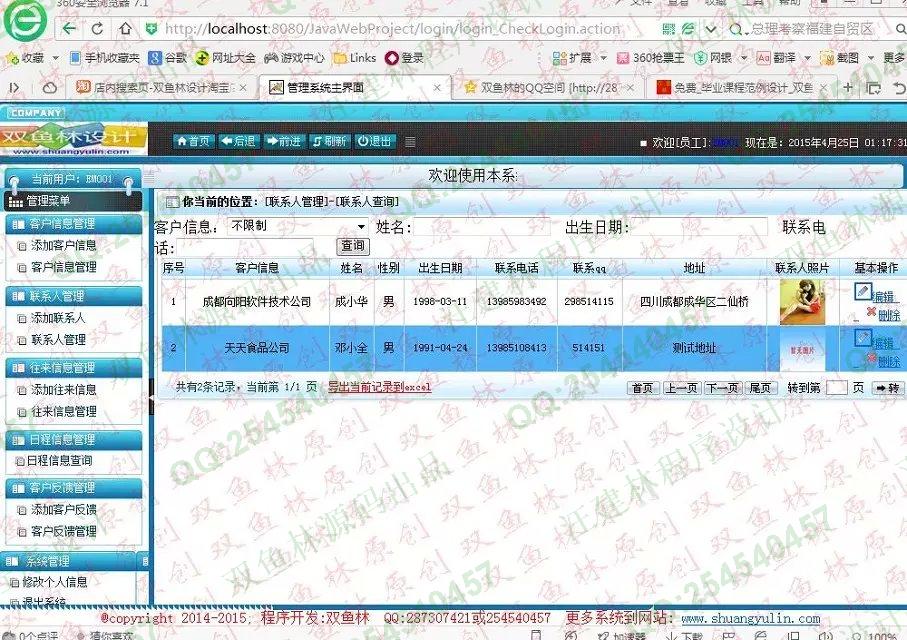Go back using browser back arrow
907x640 pixels.
tap(69, 28)
